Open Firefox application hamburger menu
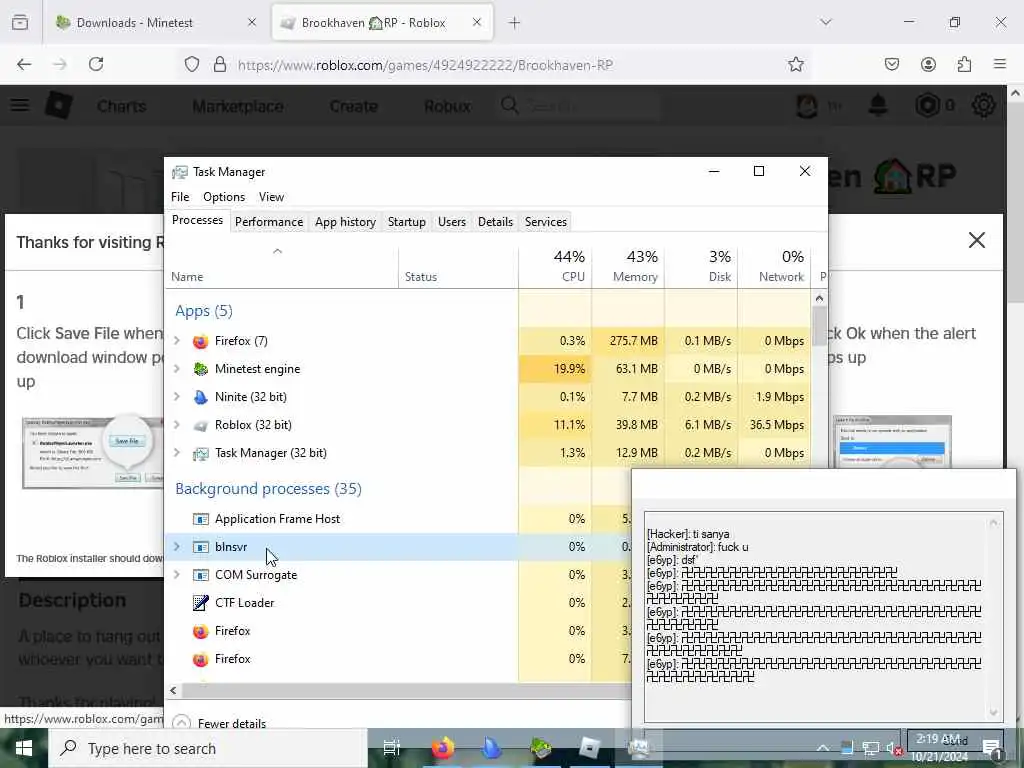The height and width of the screenshot is (768, 1024). (x=1000, y=64)
